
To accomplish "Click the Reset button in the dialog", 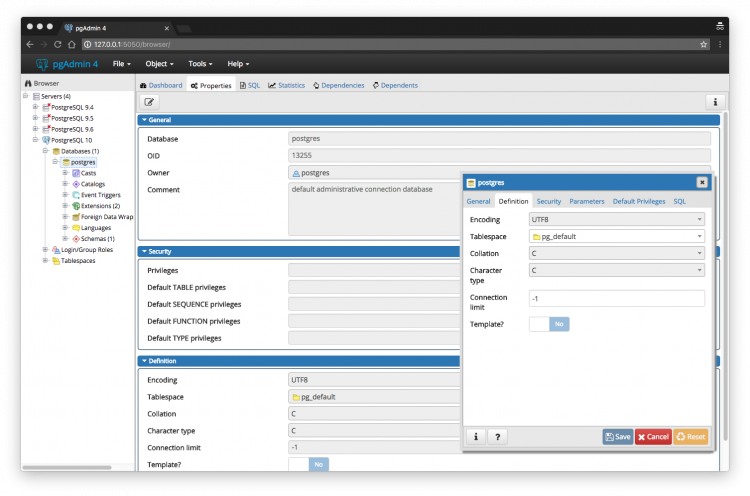I will pos(691,437).
